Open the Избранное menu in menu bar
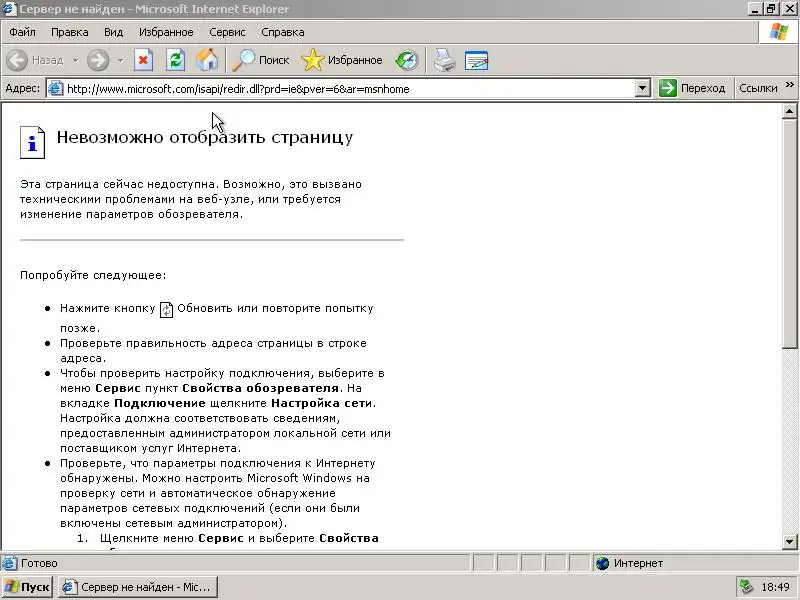This screenshot has width=800, height=600. coord(166,32)
